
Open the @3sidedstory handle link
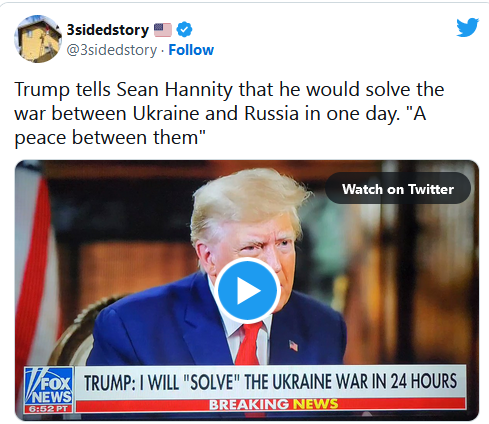coord(112,50)
